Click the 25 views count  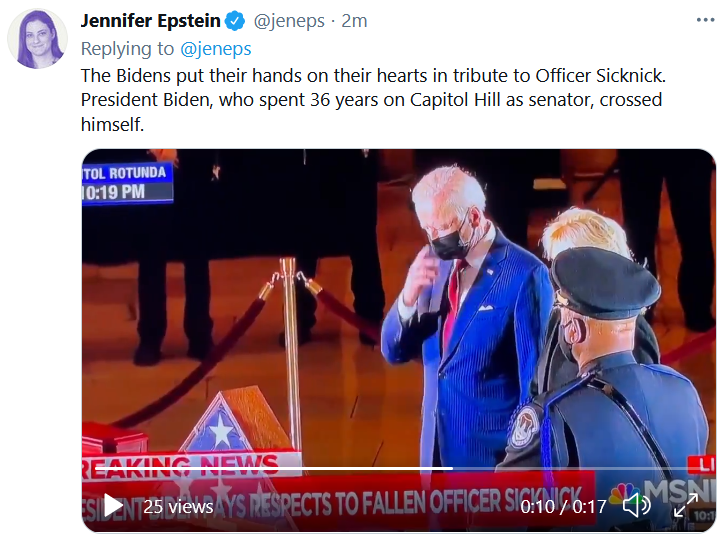(178, 506)
